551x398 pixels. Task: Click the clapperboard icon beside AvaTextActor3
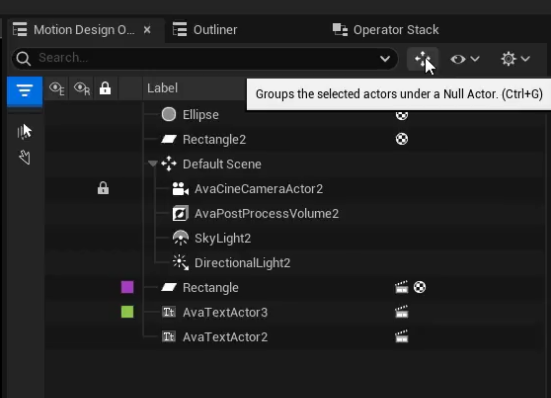[x=402, y=312]
